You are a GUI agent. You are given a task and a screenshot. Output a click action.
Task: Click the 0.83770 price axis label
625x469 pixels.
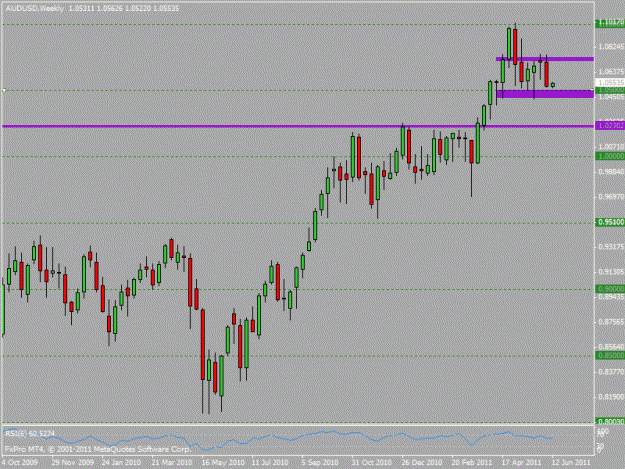(611, 372)
